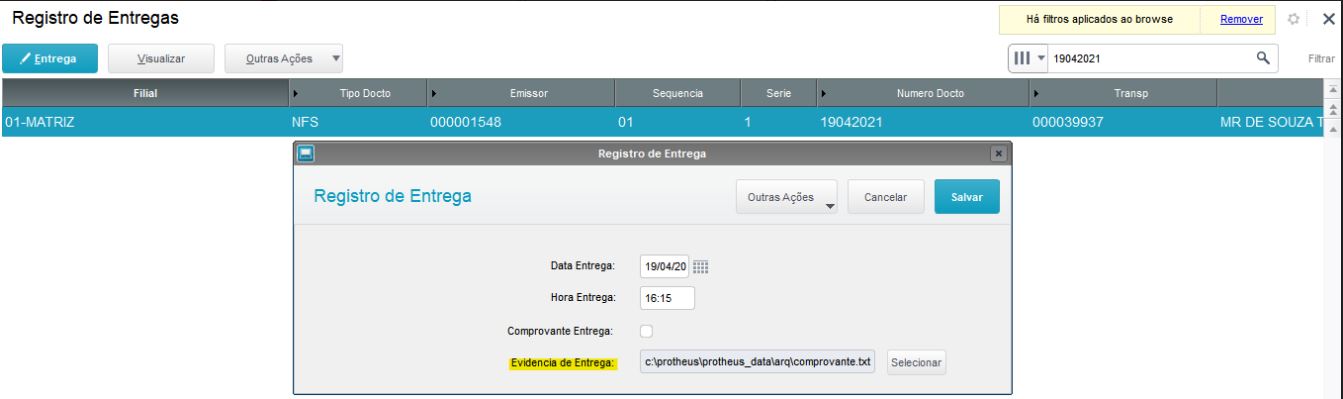Click the MR DE SOUZA cell
Viewport: 1343px width, 399px height.
pyautogui.click(x=1269, y=122)
